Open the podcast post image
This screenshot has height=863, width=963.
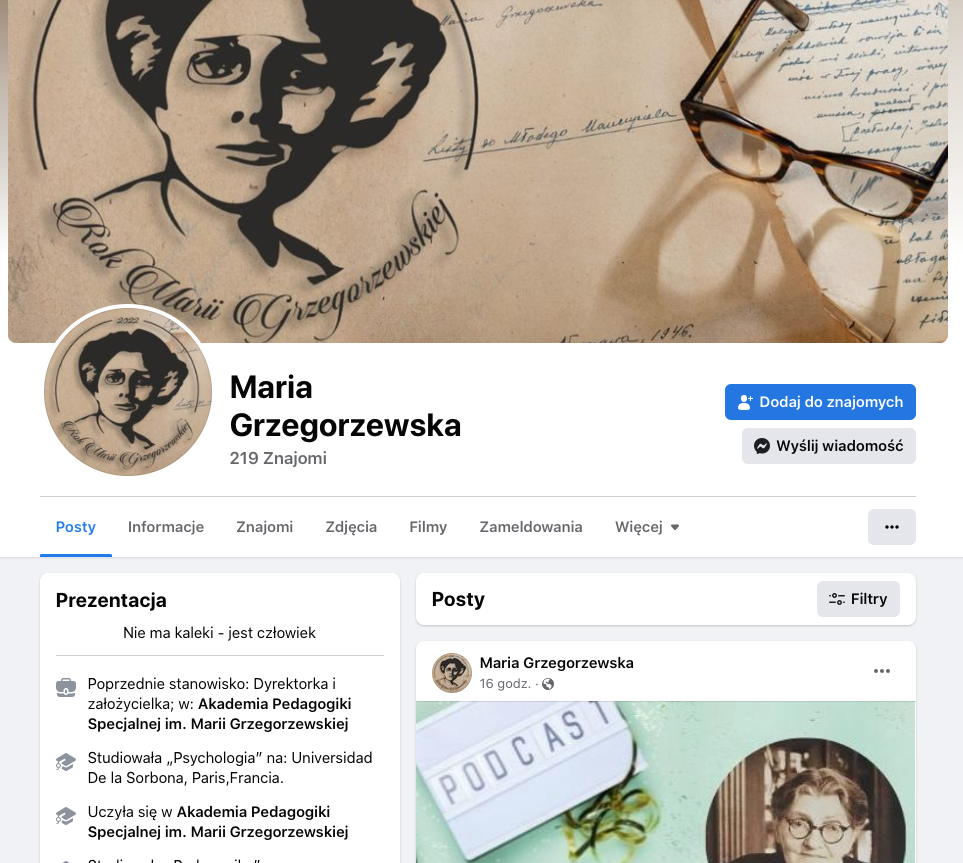tap(665, 782)
